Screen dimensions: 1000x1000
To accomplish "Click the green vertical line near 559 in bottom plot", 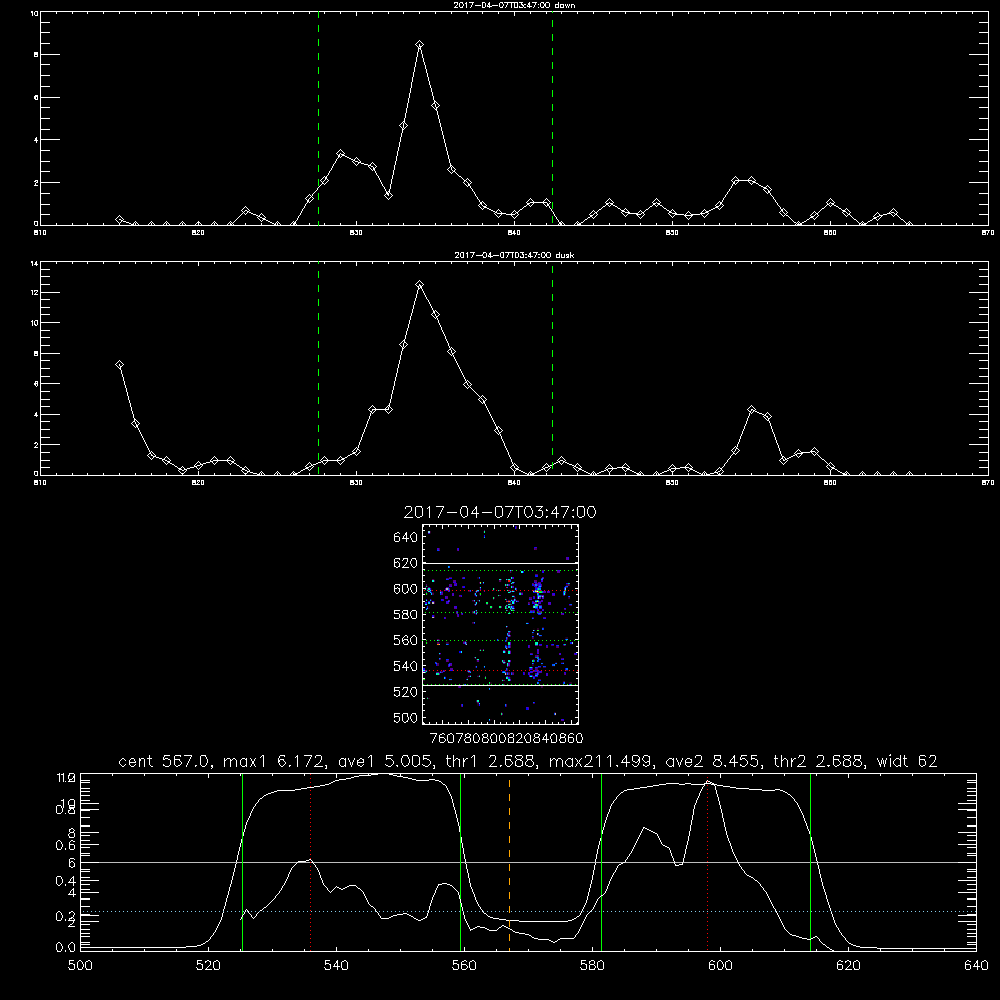I will pyautogui.click(x=460, y=861).
